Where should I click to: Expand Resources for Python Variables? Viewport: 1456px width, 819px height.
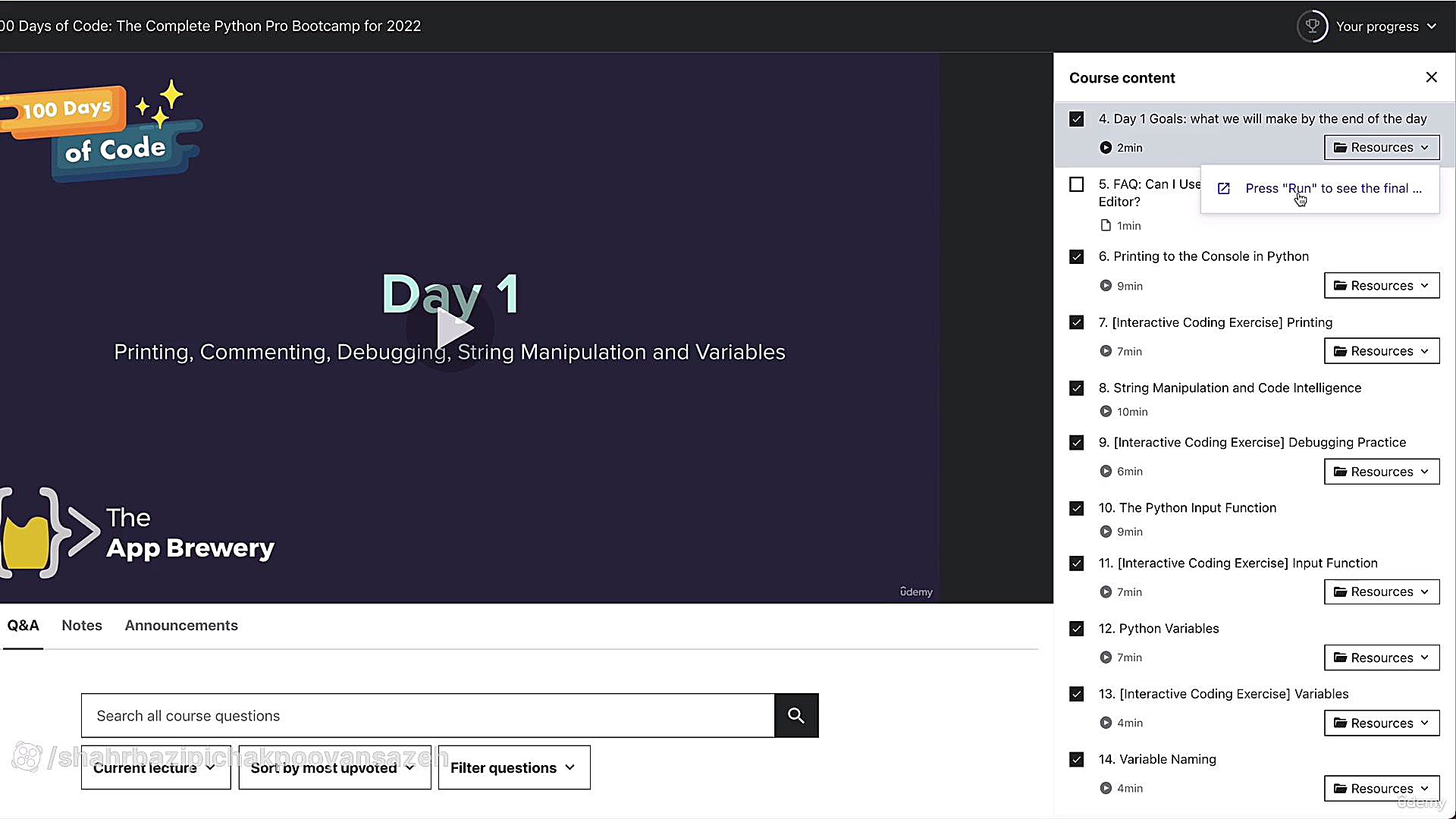[1382, 657]
